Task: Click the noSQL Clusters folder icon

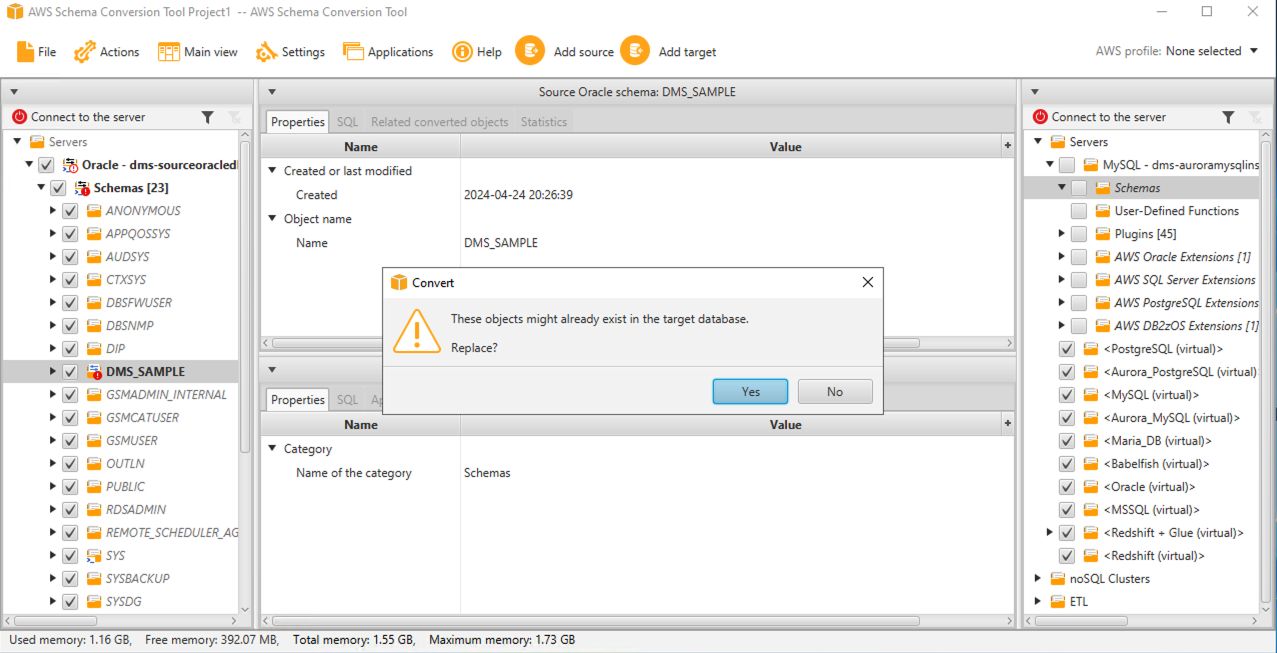Action: 1058,578
